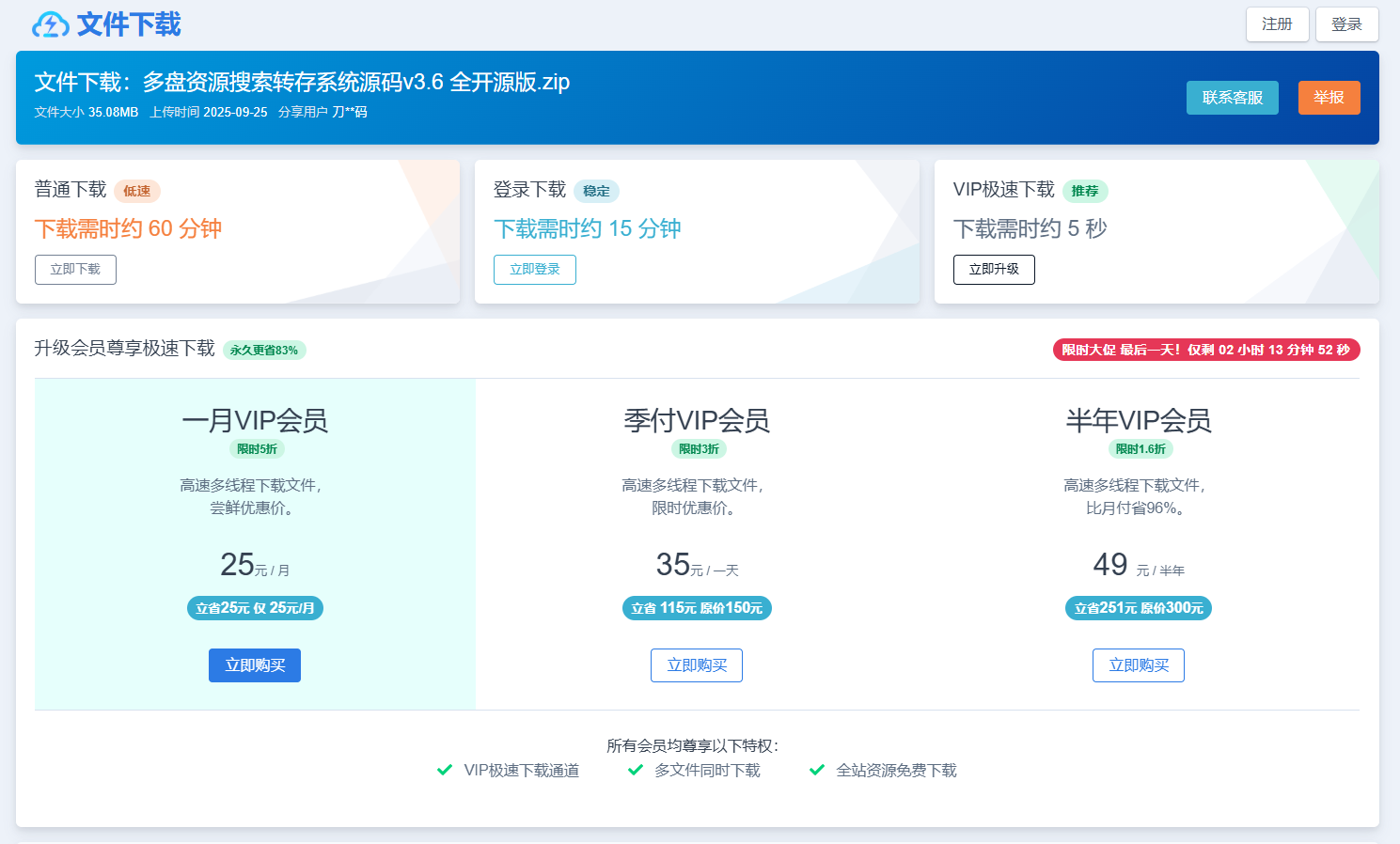The height and width of the screenshot is (844, 1400).
Task: Click the checkmark next to 多文件同时下载
Action: [636, 771]
